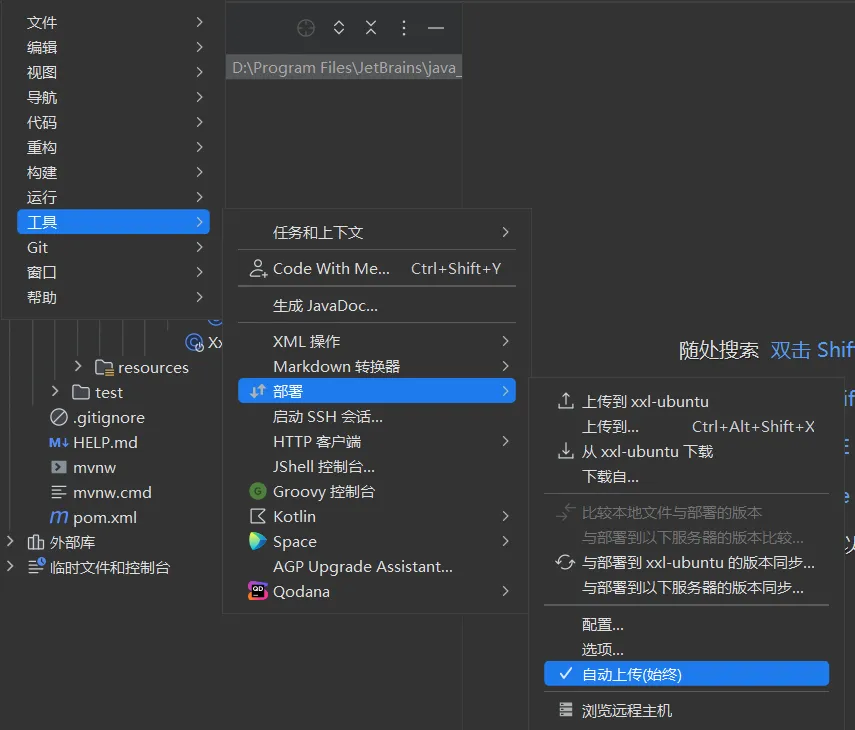
Task: Expand the test folder in project tree
Action: coord(55,391)
